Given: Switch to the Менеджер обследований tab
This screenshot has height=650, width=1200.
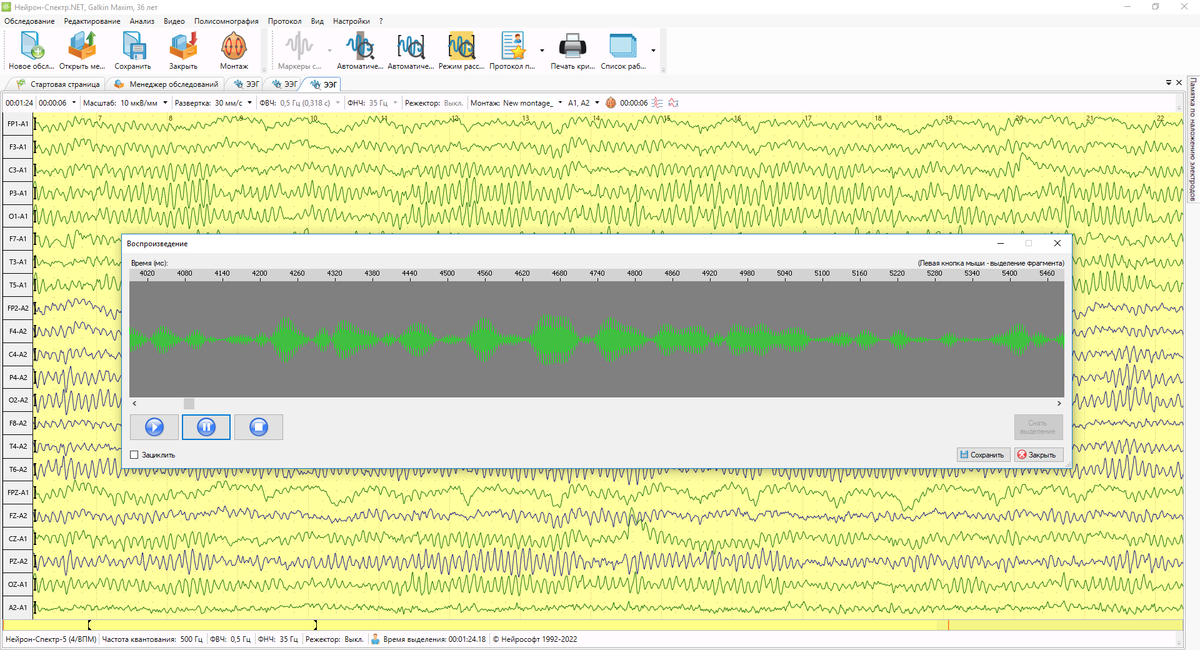Looking at the screenshot, I should [x=167, y=85].
